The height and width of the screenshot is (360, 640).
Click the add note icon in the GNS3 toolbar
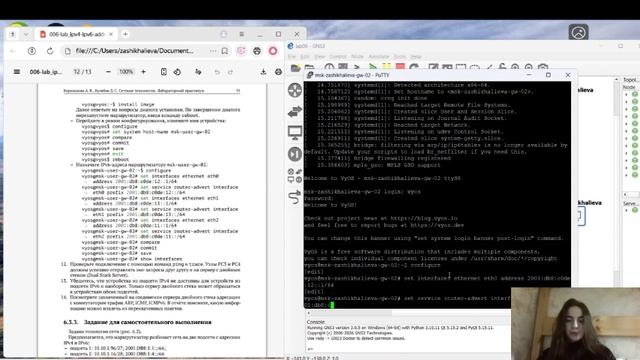433,67
